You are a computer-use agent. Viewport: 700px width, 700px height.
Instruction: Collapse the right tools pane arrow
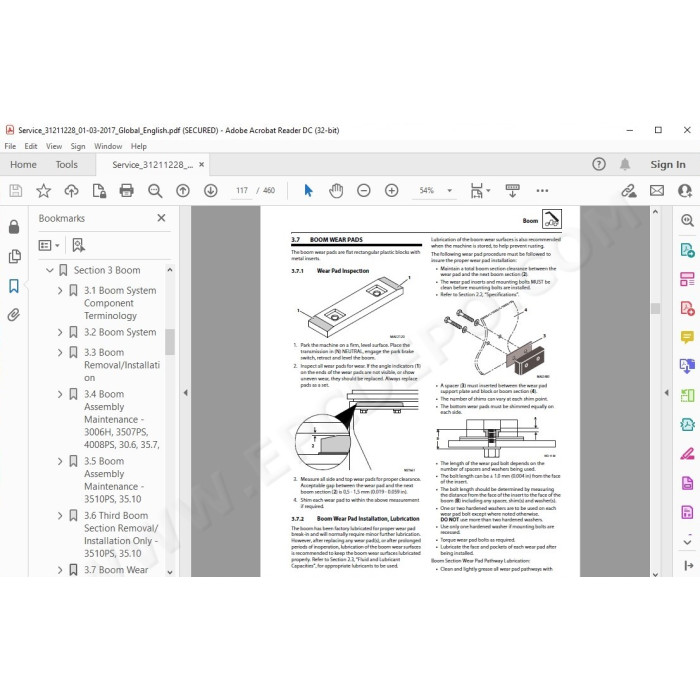[667, 393]
